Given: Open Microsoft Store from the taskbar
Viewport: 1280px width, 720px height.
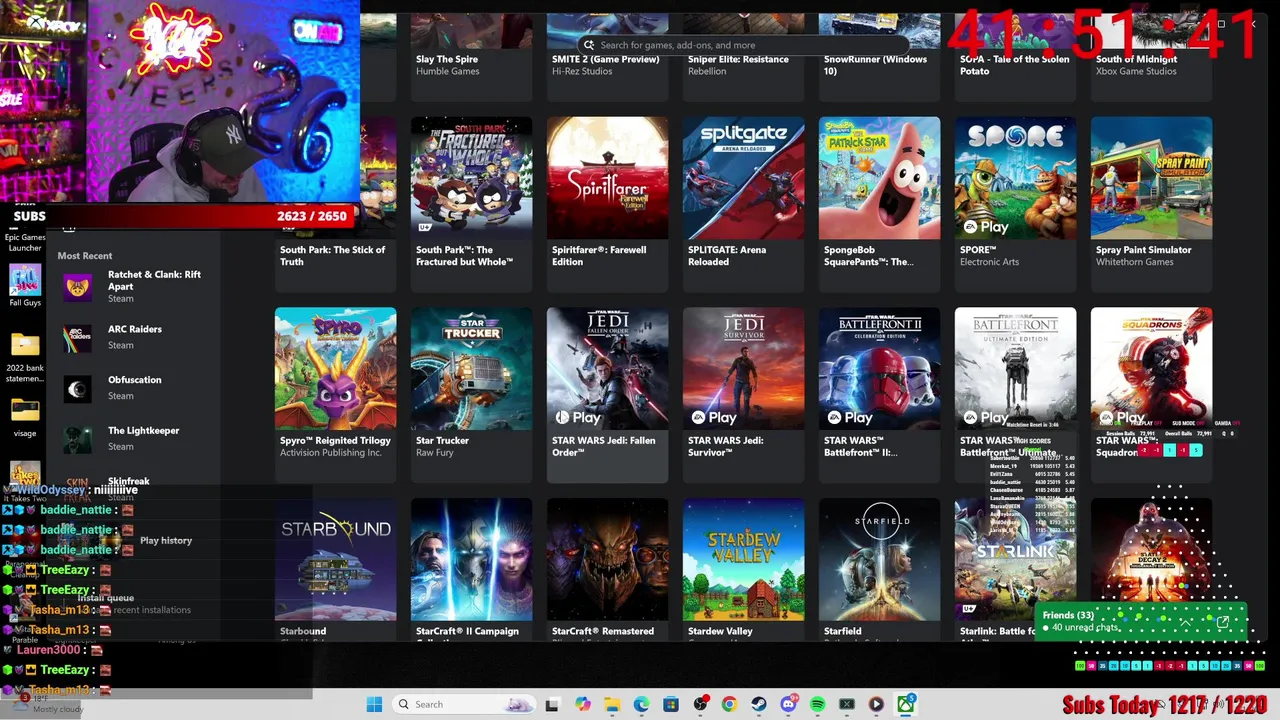Looking at the screenshot, I should pyautogui.click(x=670, y=704).
